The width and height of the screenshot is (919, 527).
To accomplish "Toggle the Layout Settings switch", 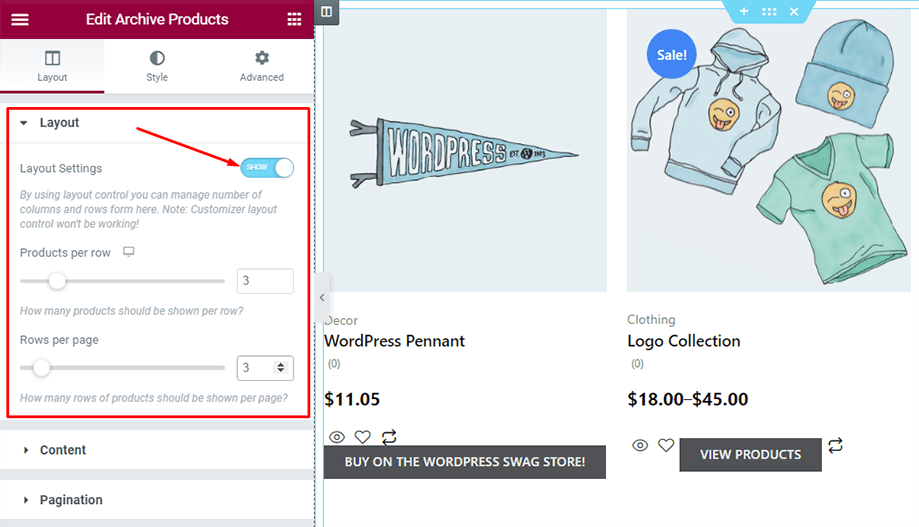I will pyautogui.click(x=267, y=167).
